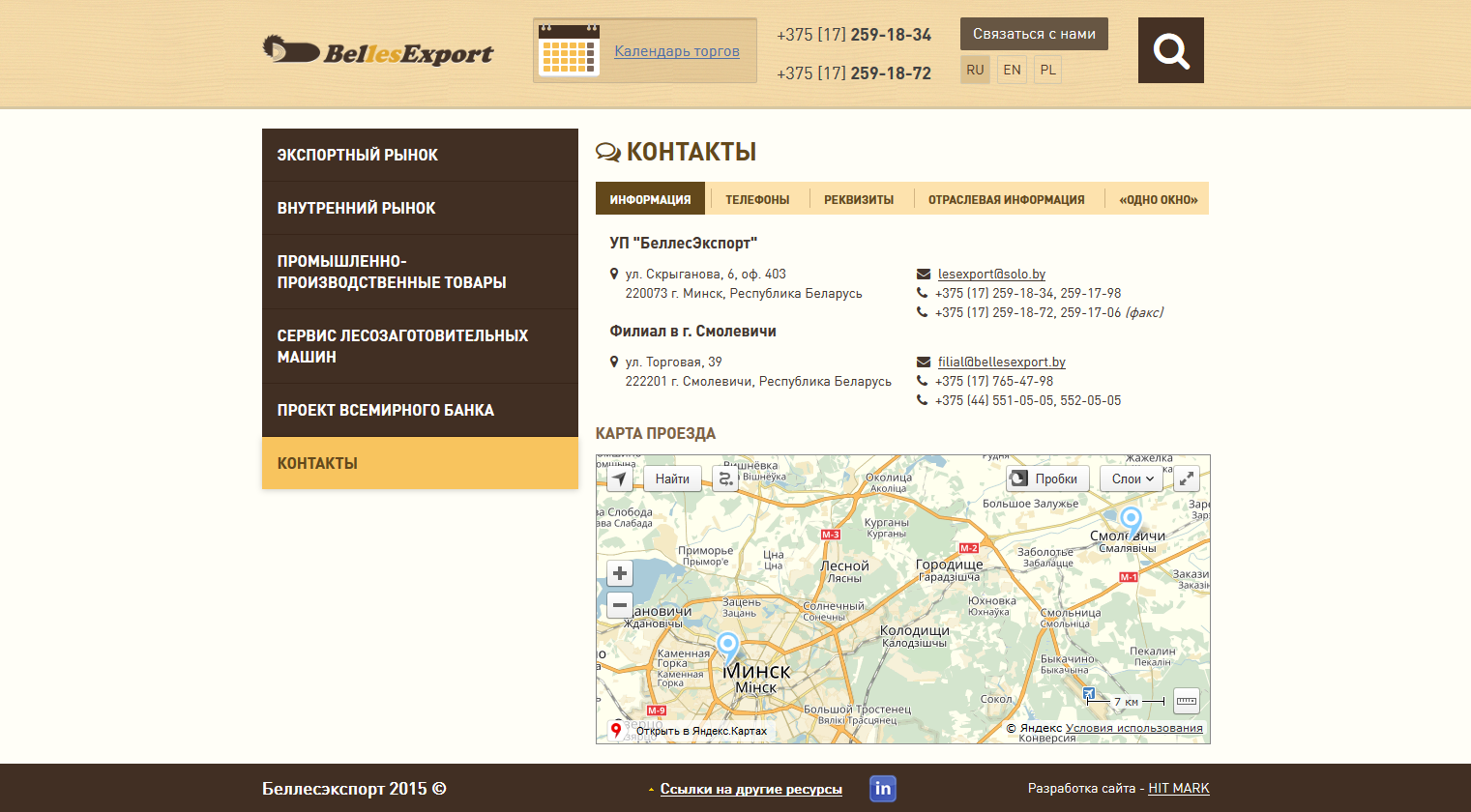Viewport: 1471px width, 812px height.
Task: Click the Найти button on map
Action: 672,478
